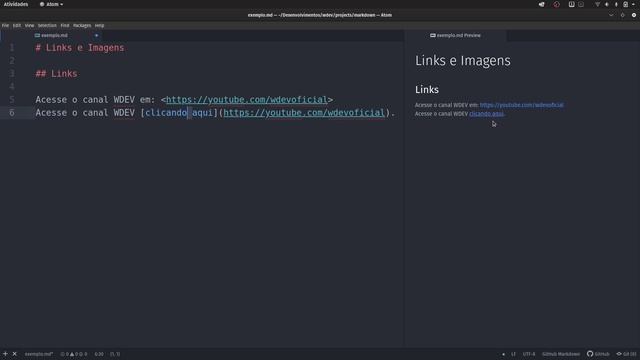Open Atividades overview

tap(16, 4)
